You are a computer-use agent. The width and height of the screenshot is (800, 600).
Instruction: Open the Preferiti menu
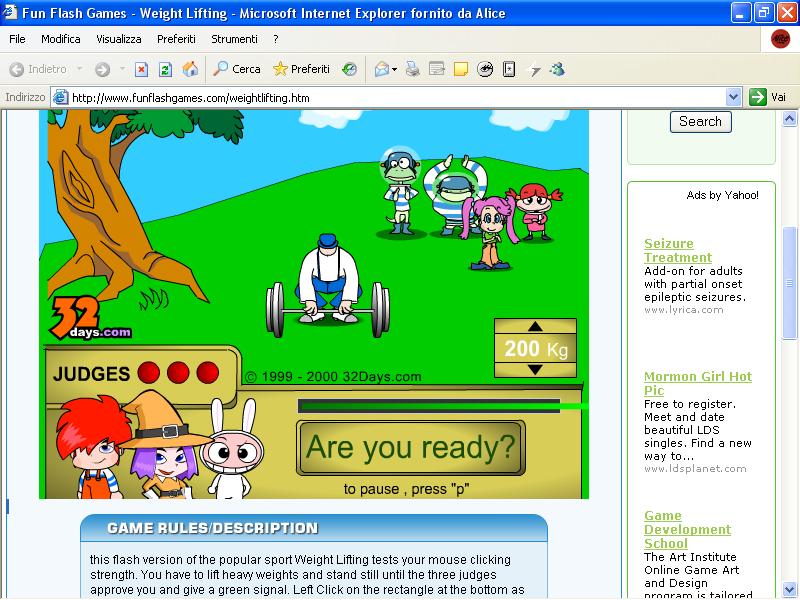coord(176,39)
